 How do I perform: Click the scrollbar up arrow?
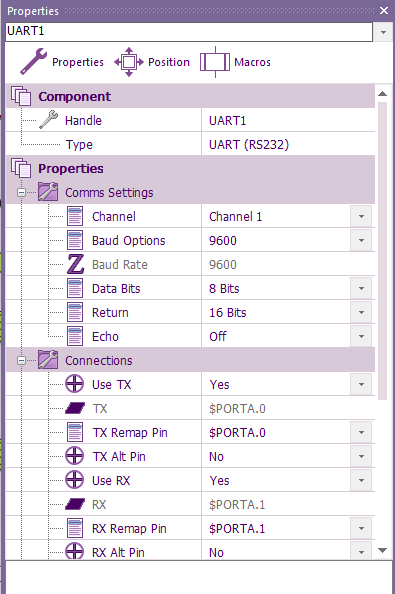click(383, 94)
